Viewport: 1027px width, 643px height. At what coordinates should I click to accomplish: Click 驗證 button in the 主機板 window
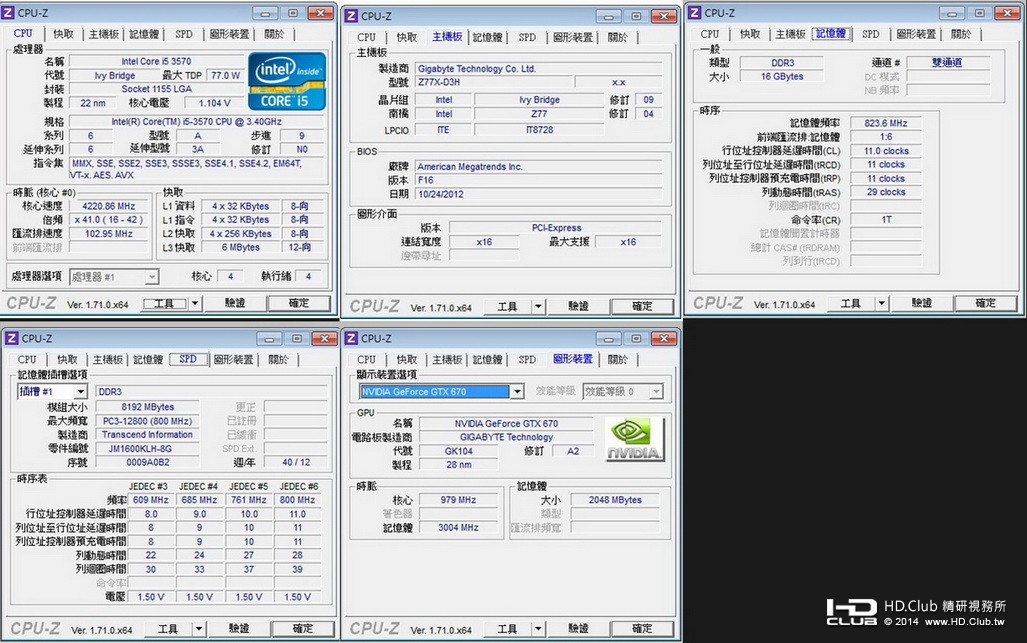click(x=578, y=306)
